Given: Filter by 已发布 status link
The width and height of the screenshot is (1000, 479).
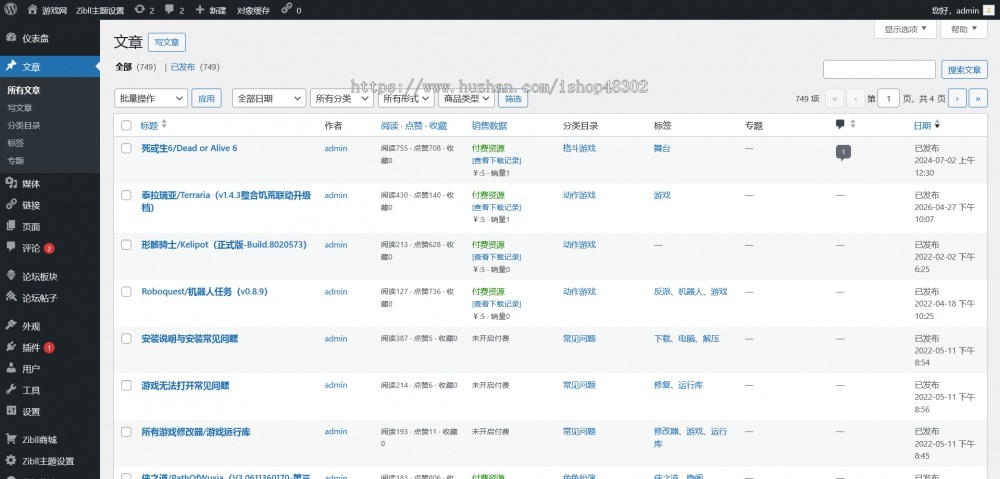Looking at the screenshot, I should [182, 67].
